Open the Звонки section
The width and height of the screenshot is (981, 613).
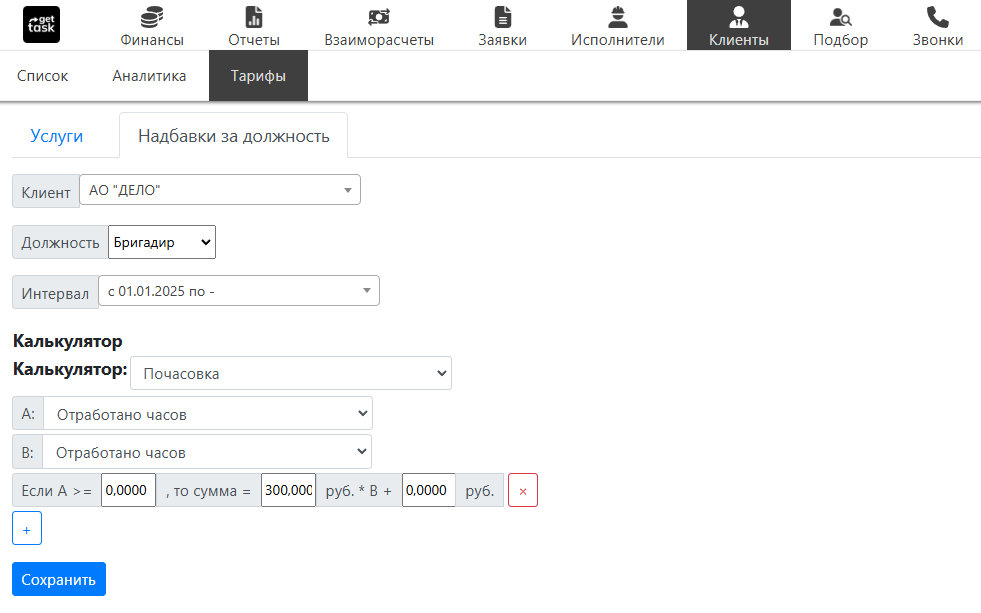click(x=937, y=26)
